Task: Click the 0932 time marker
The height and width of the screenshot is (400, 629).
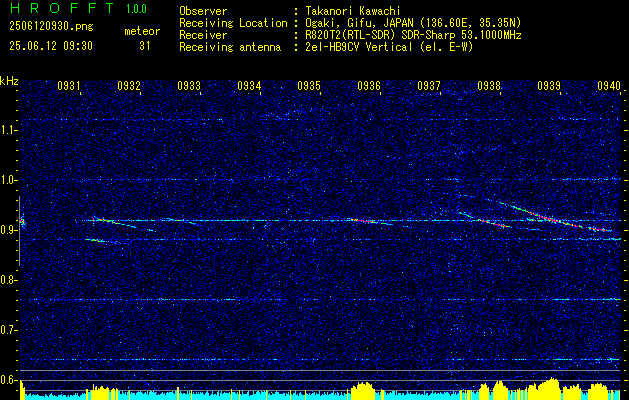Action: (x=129, y=85)
